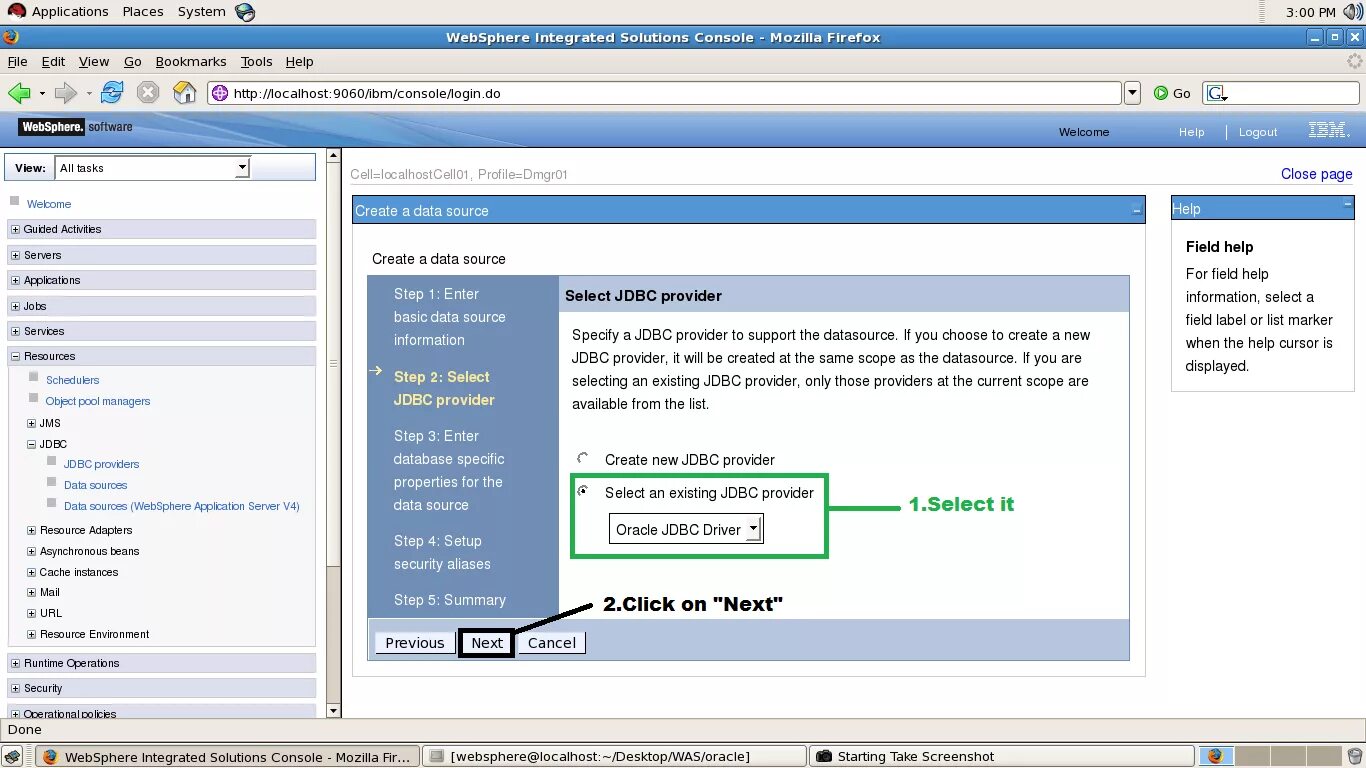Click the volume speaker icon in top panel
This screenshot has height=768, width=1366.
[1352, 12]
